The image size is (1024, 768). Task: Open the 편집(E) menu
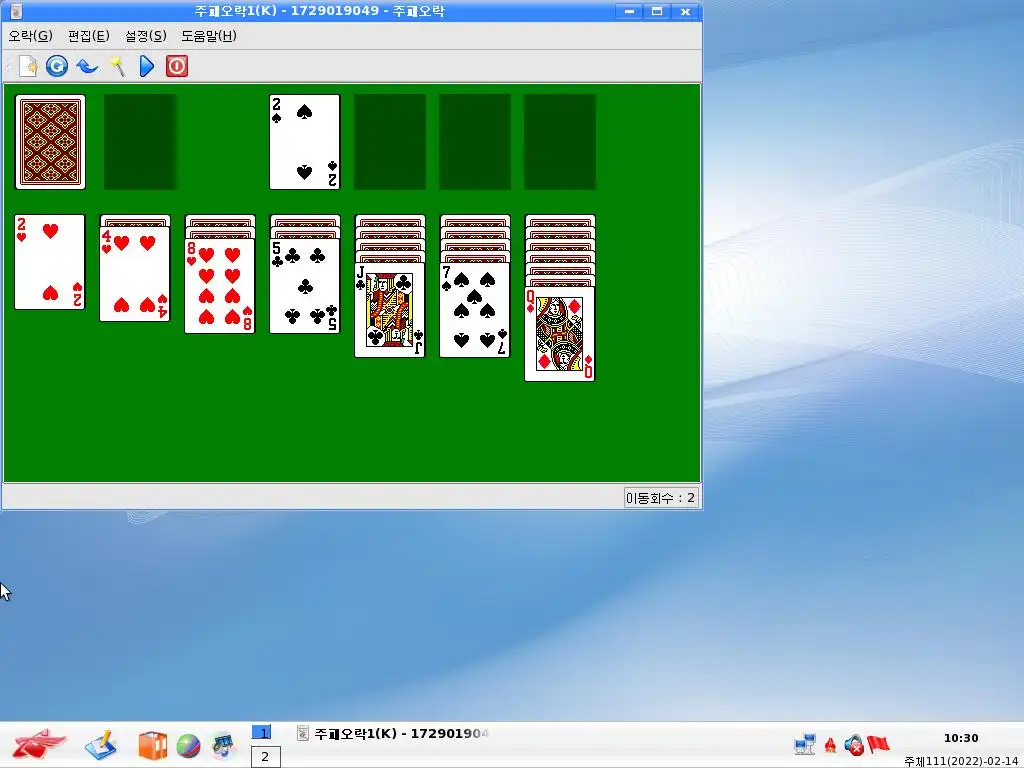point(89,36)
